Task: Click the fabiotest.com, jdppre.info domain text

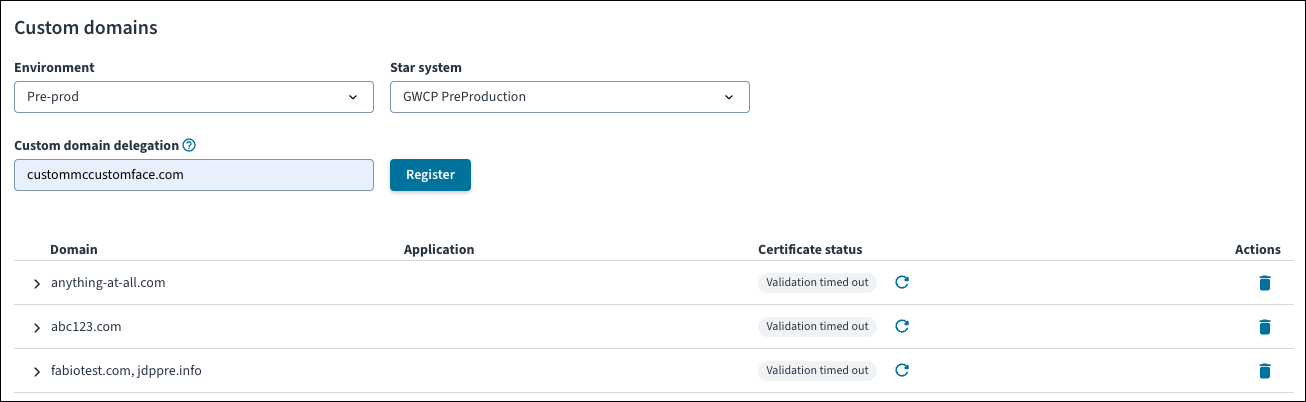Action: click(x=126, y=371)
